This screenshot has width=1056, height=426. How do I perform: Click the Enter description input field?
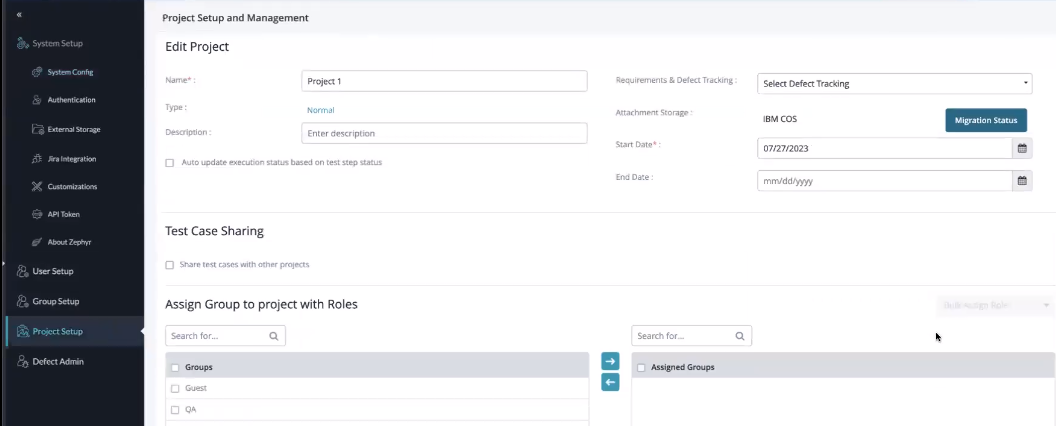coord(443,133)
